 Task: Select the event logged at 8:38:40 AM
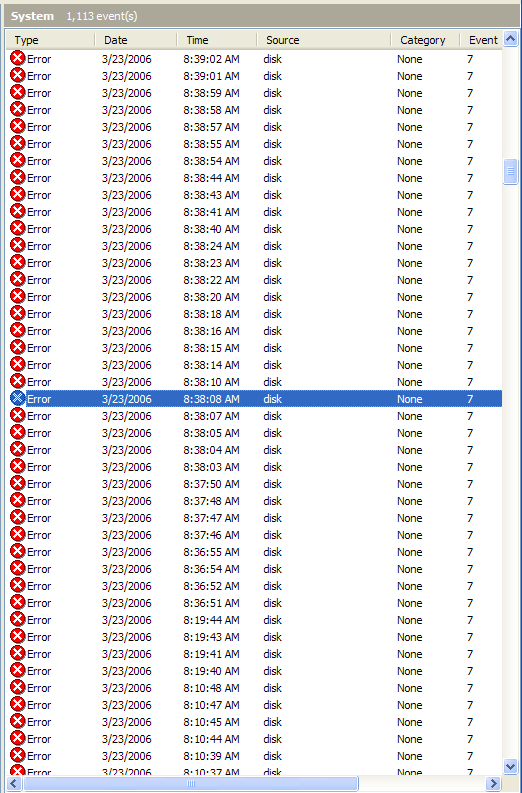click(x=254, y=229)
